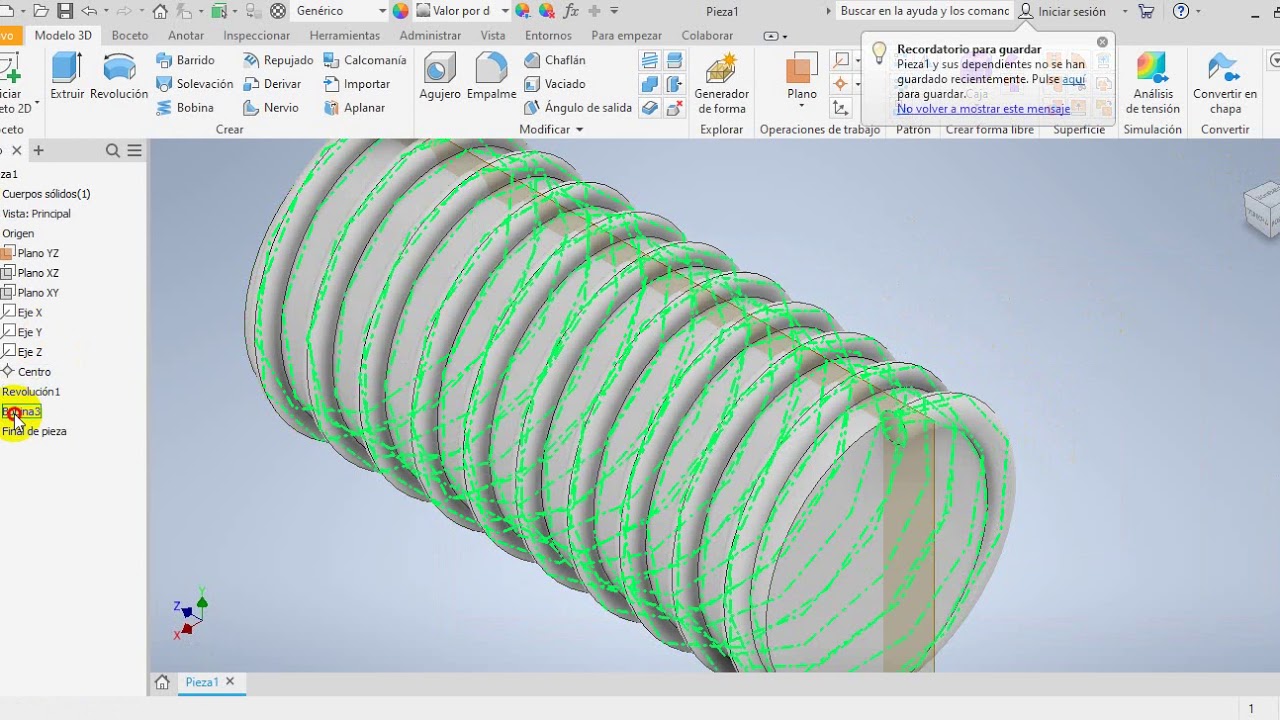This screenshot has width=1280, height=720.
Task: Search the model browser
Action: pos(113,151)
